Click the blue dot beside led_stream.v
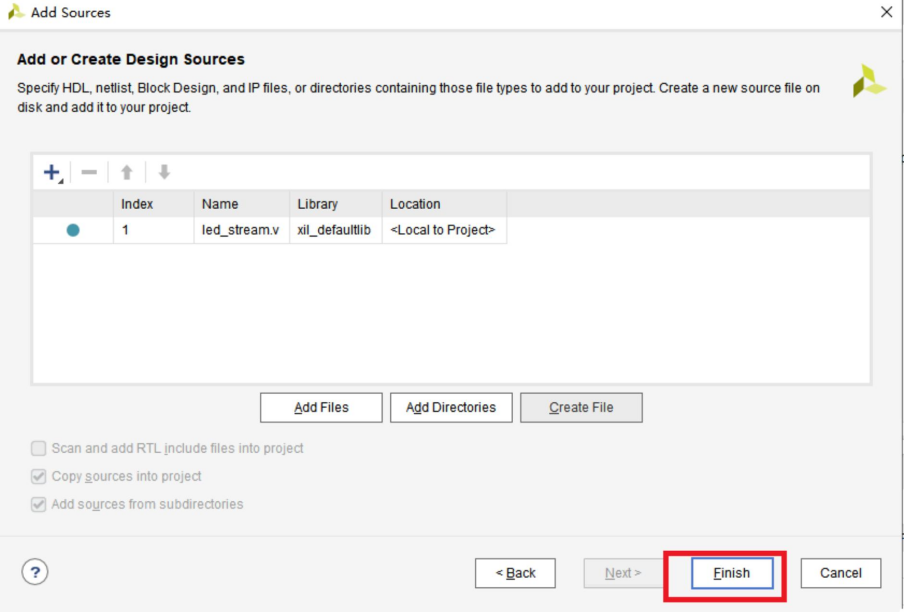 tap(73, 230)
